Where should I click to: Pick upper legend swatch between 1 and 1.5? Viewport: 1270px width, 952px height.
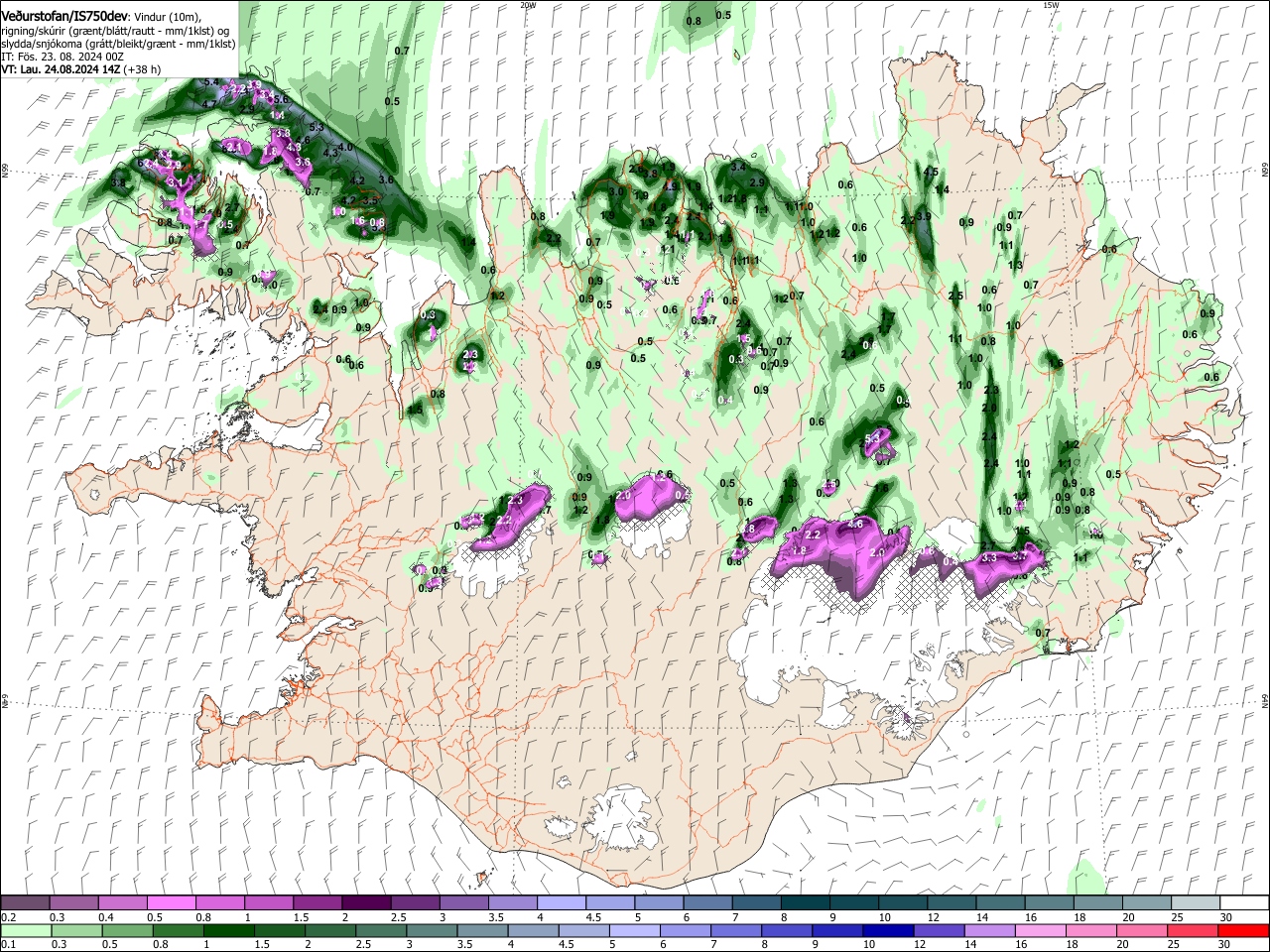[269, 903]
